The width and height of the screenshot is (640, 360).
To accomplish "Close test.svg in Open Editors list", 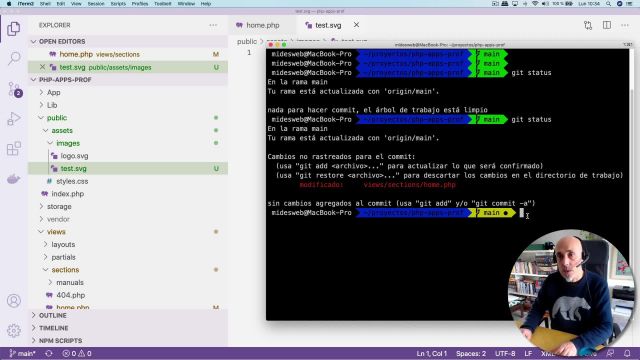I will pos(42,67).
